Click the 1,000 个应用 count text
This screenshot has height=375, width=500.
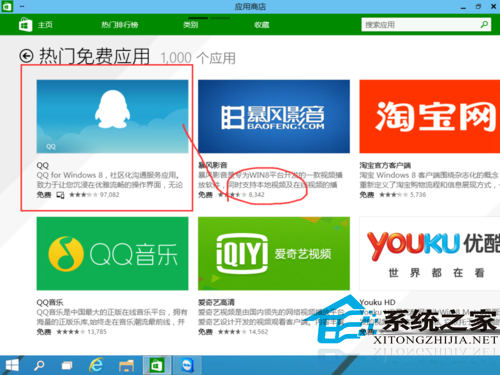(x=198, y=58)
